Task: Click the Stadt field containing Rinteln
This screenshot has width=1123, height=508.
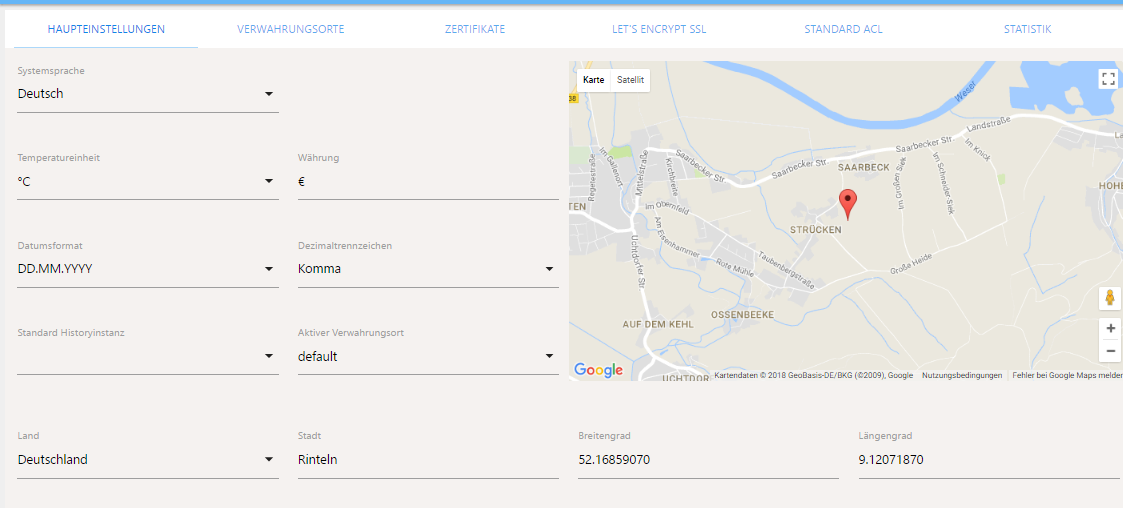Action: 428,459
